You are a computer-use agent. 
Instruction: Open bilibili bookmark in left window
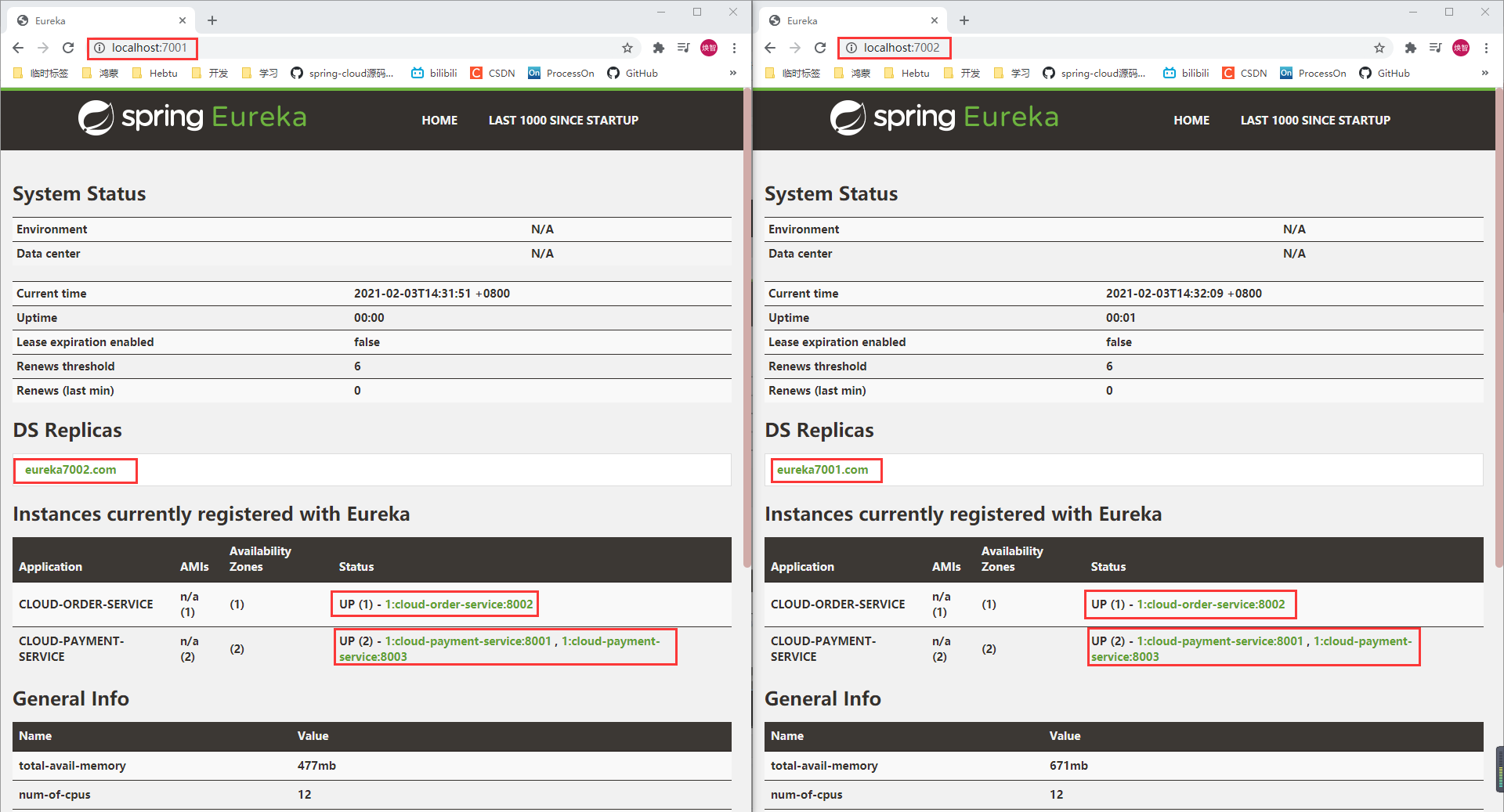coord(435,73)
